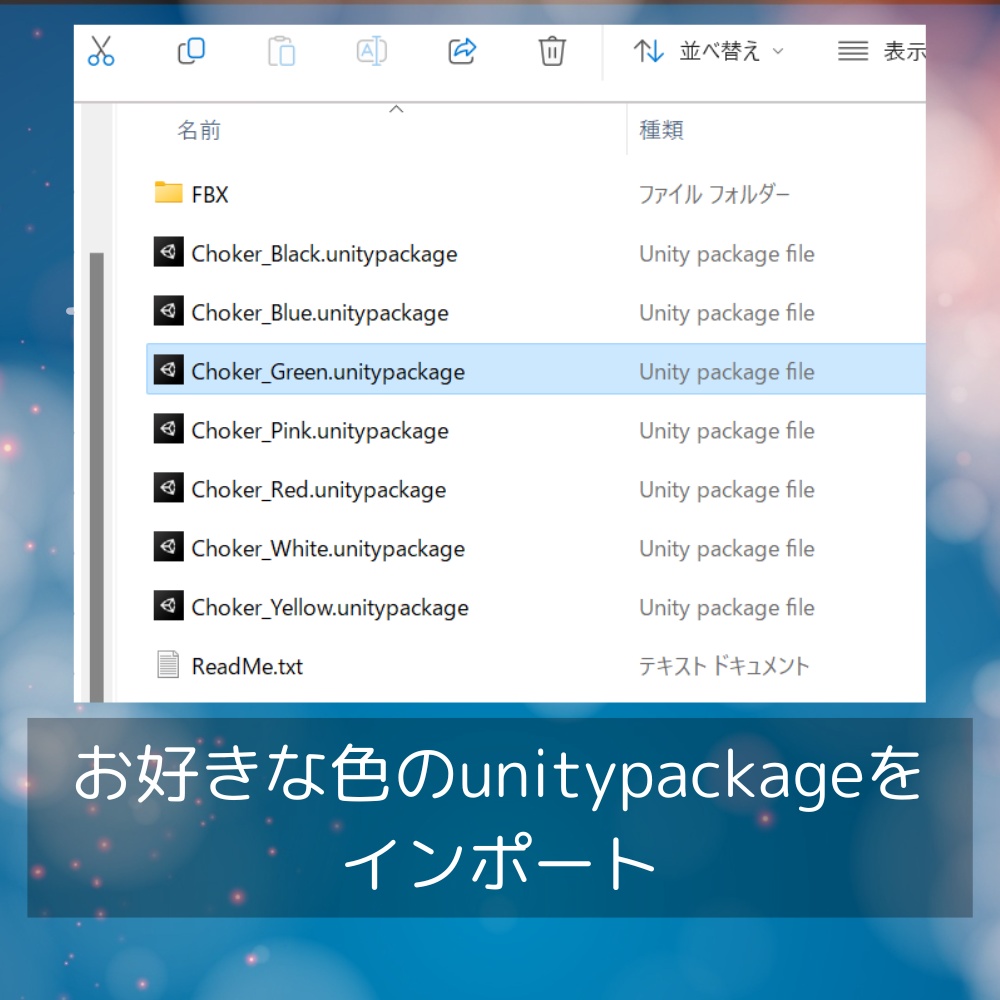Click Unity package file type for Choker_Red
The height and width of the screenshot is (1000, 1000).
click(x=726, y=490)
